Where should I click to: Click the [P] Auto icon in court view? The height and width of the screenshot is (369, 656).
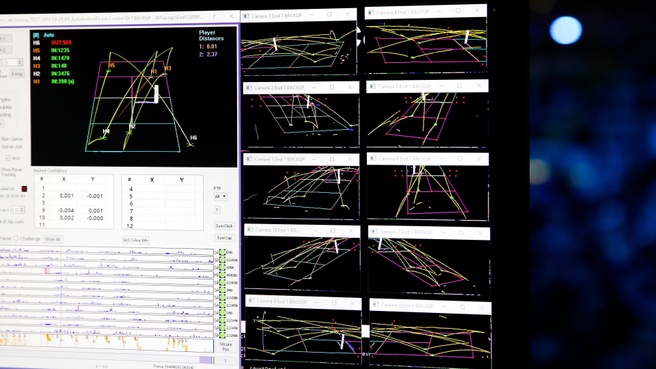coord(36,35)
